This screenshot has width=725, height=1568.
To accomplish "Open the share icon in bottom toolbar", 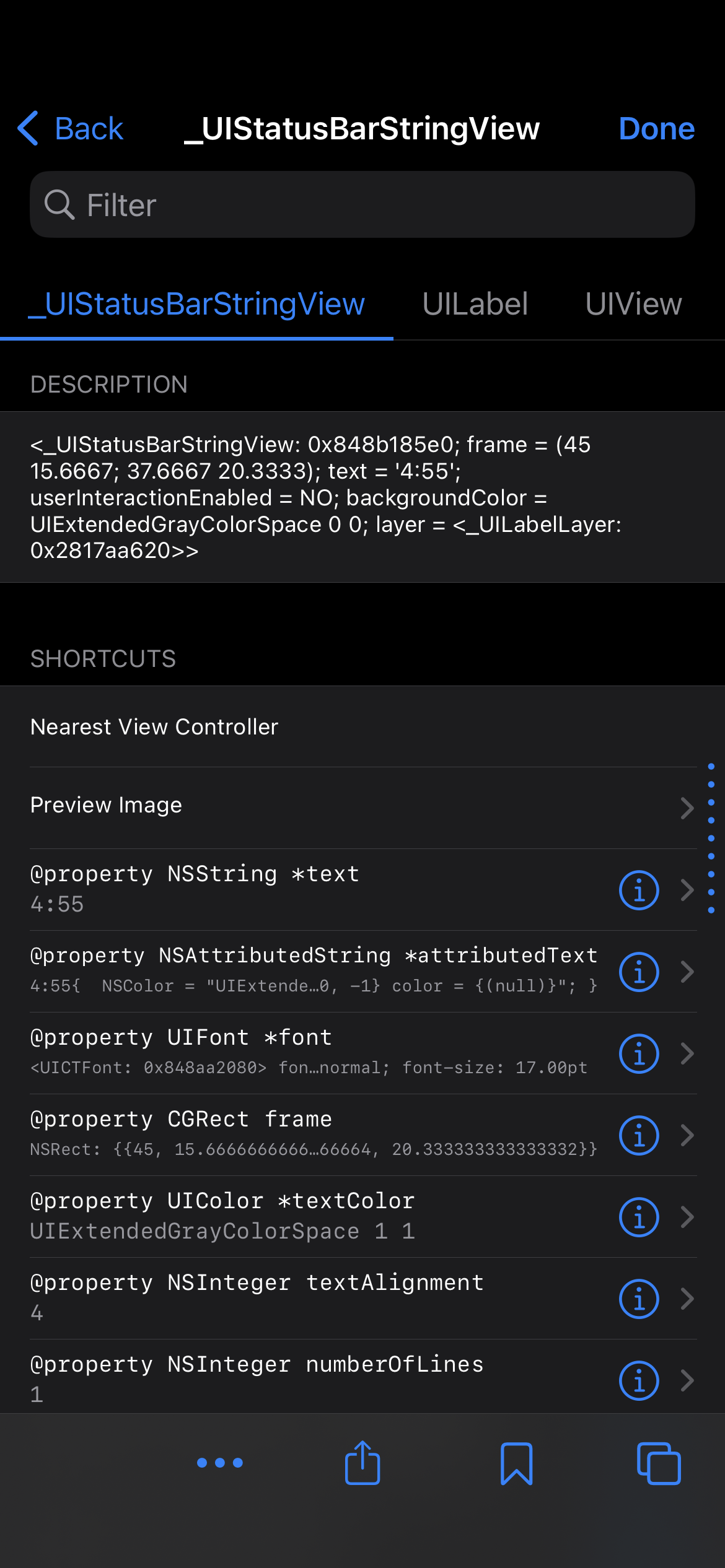I will click(x=362, y=1463).
